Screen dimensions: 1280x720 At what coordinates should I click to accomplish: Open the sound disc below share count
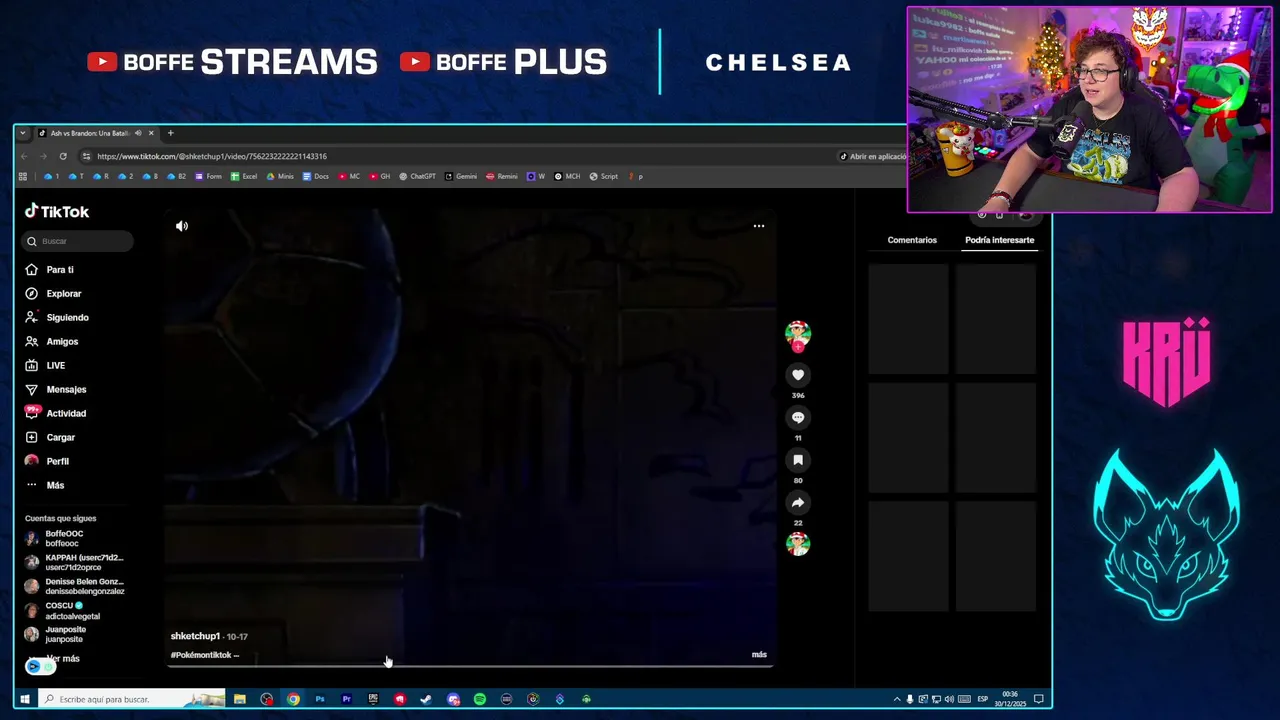click(x=798, y=544)
